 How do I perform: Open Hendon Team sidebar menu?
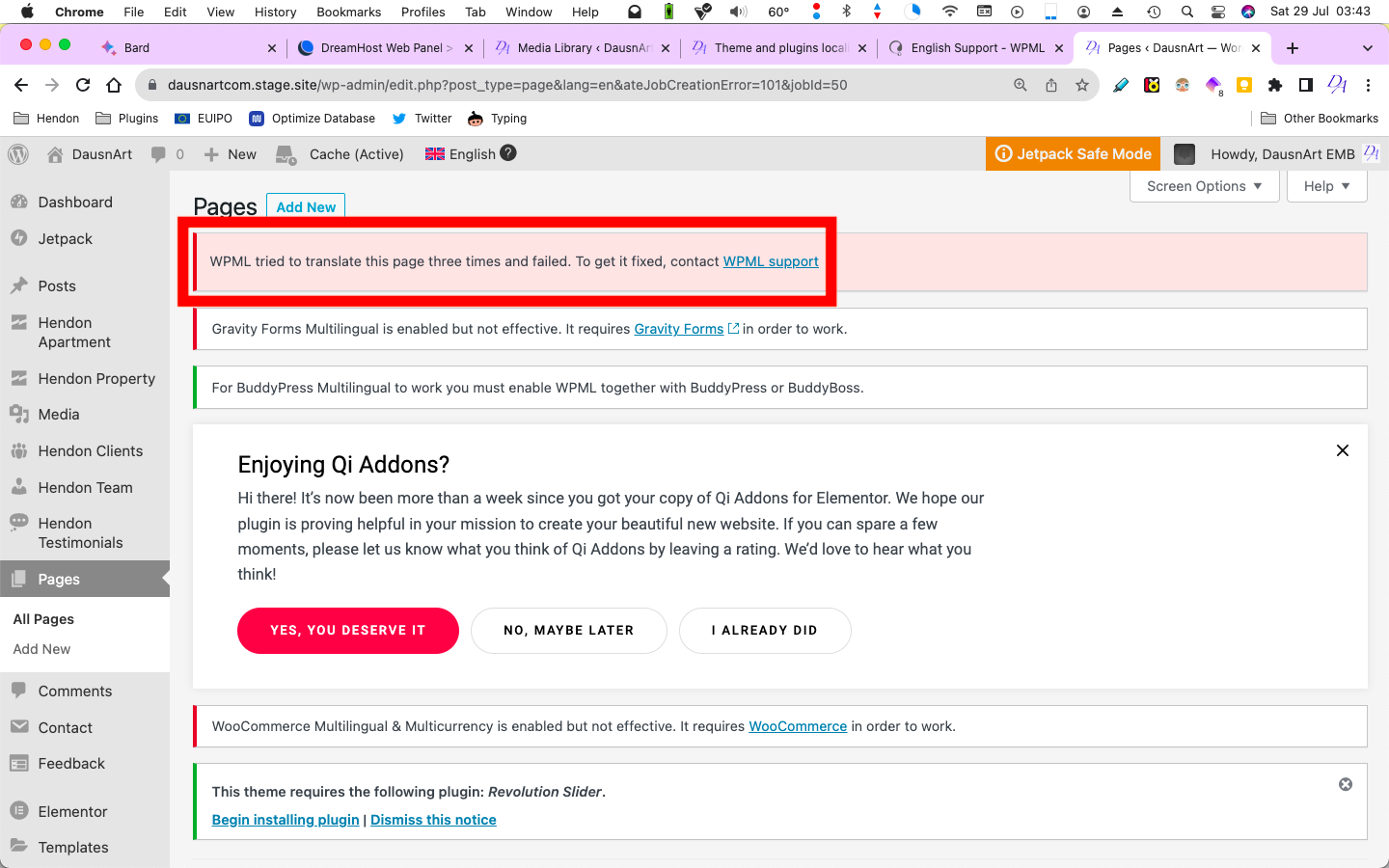pos(85,488)
